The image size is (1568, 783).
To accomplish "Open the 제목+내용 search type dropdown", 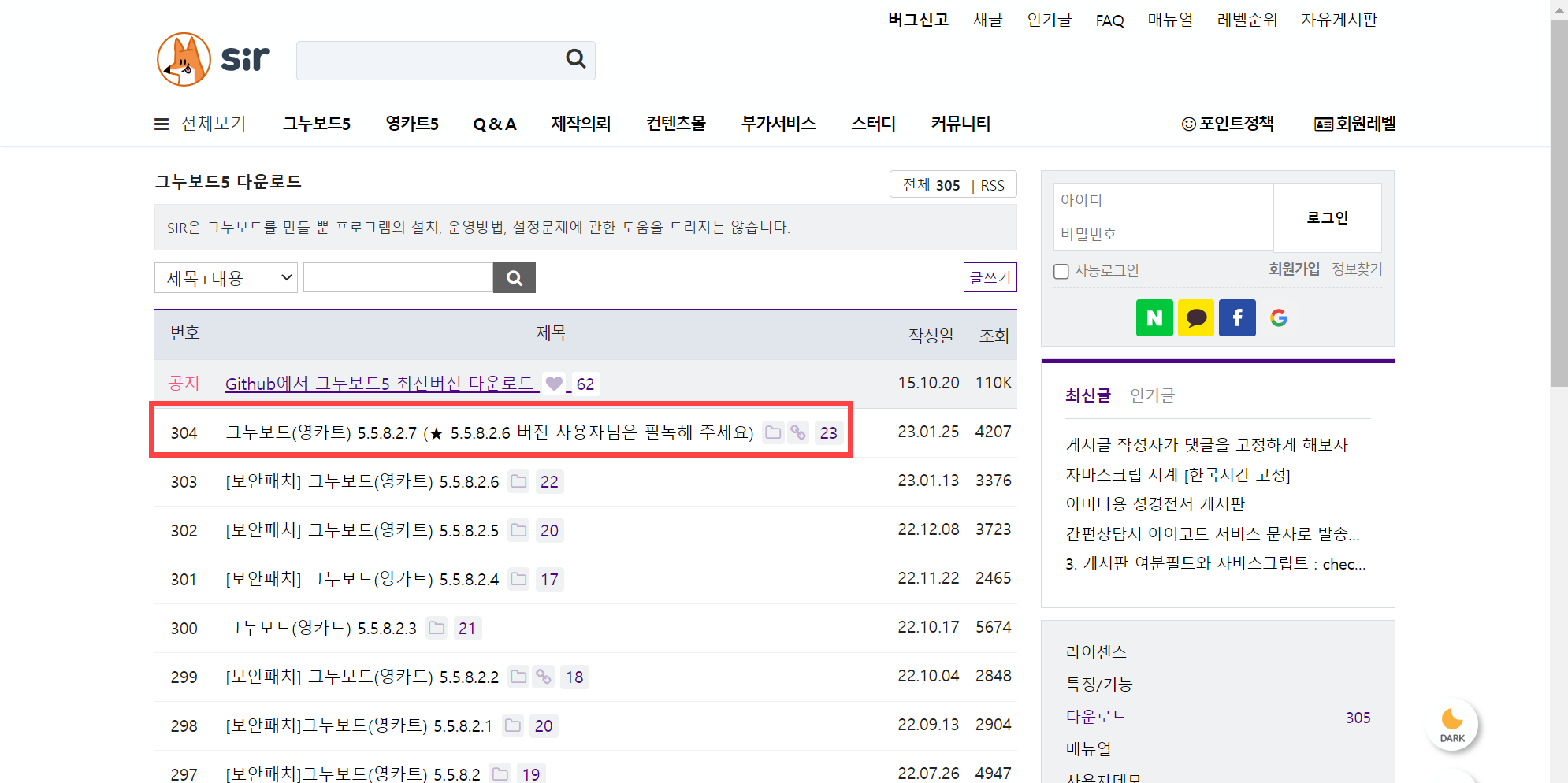I will tap(226, 277).
